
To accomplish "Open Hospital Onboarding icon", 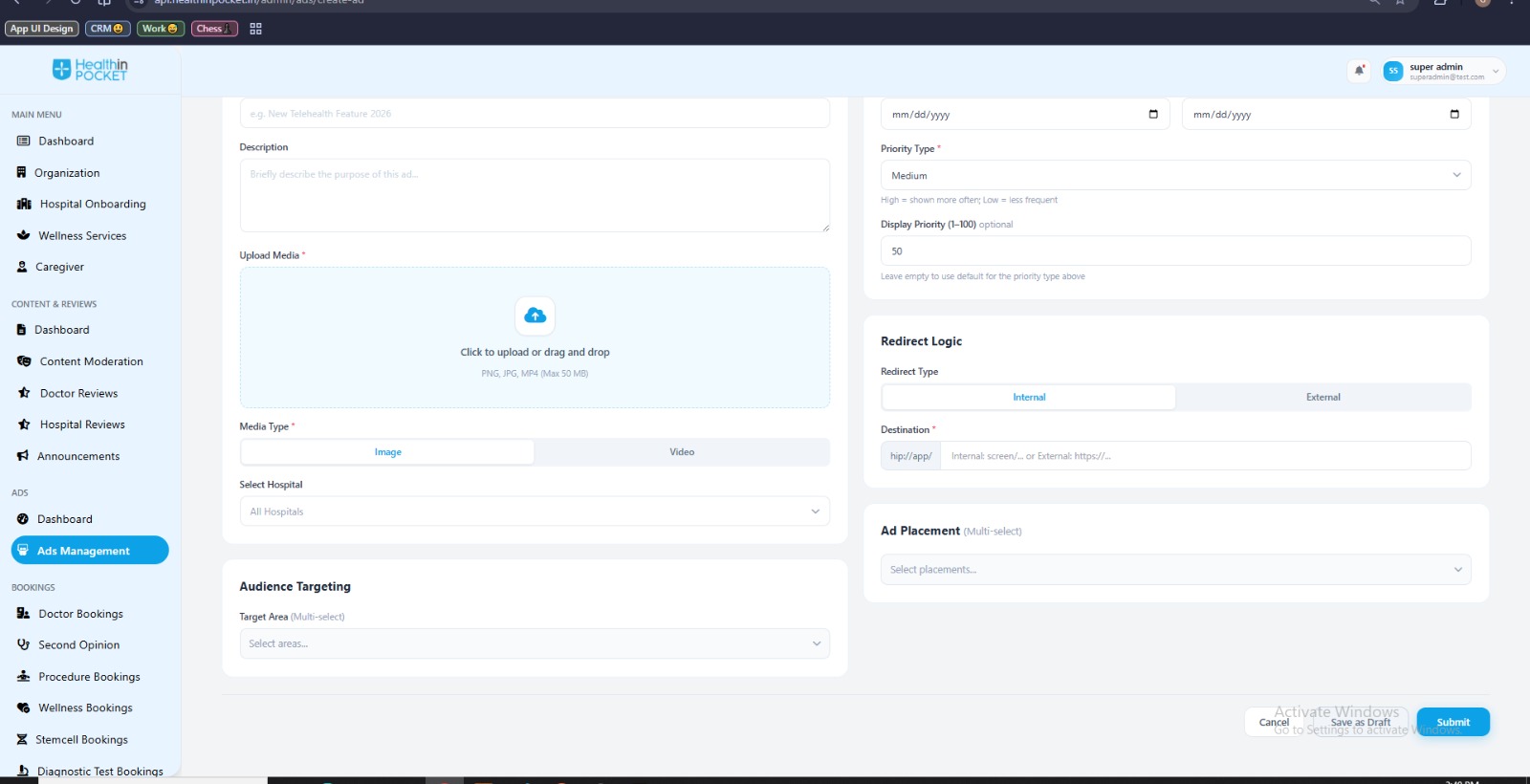I will (x=24, y=204).
